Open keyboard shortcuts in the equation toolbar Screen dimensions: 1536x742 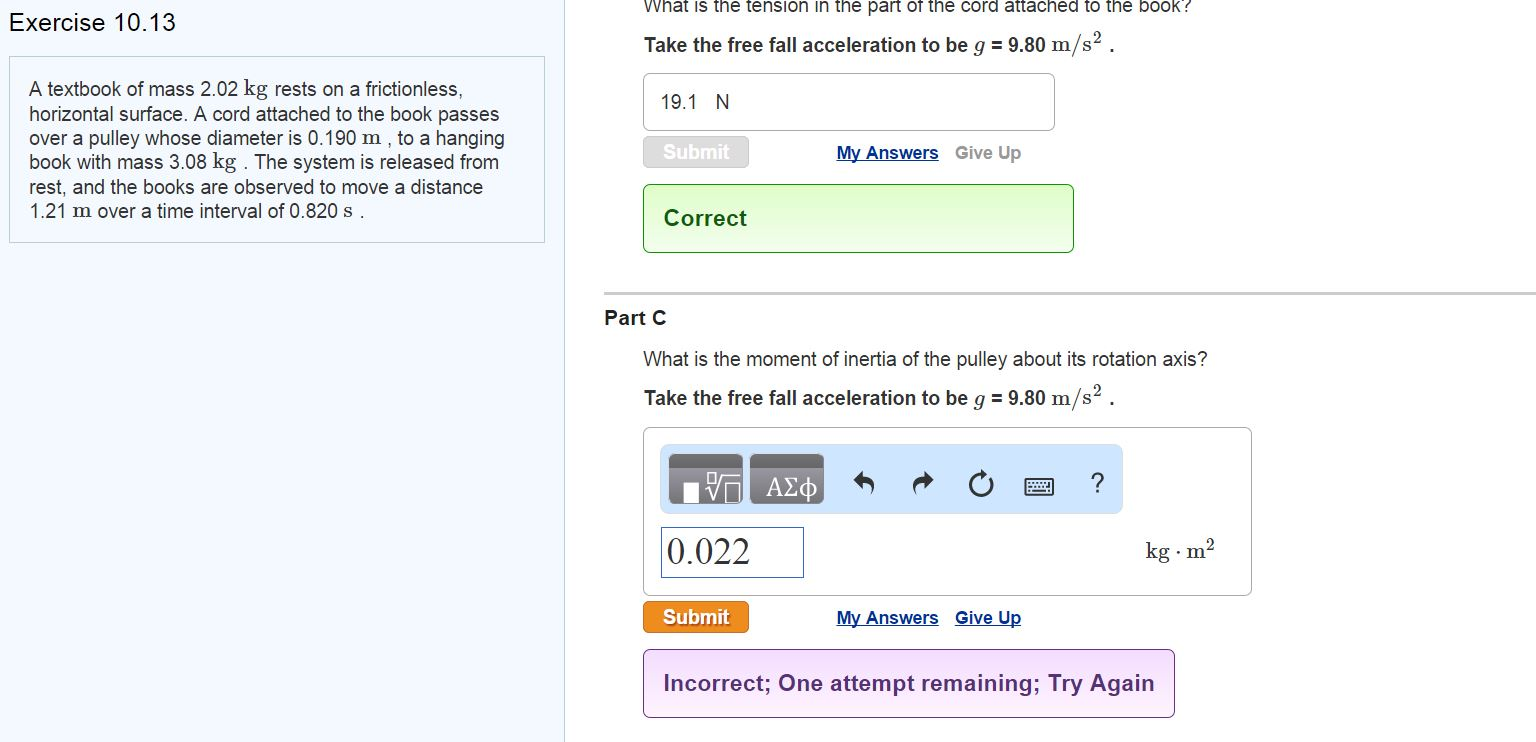click(1038, 485)
